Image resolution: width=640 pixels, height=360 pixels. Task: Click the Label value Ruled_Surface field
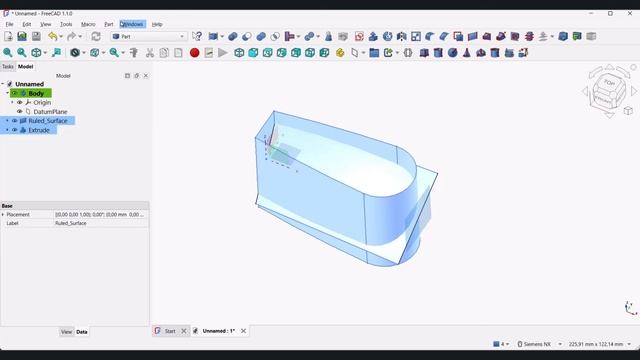pos(101,223)
